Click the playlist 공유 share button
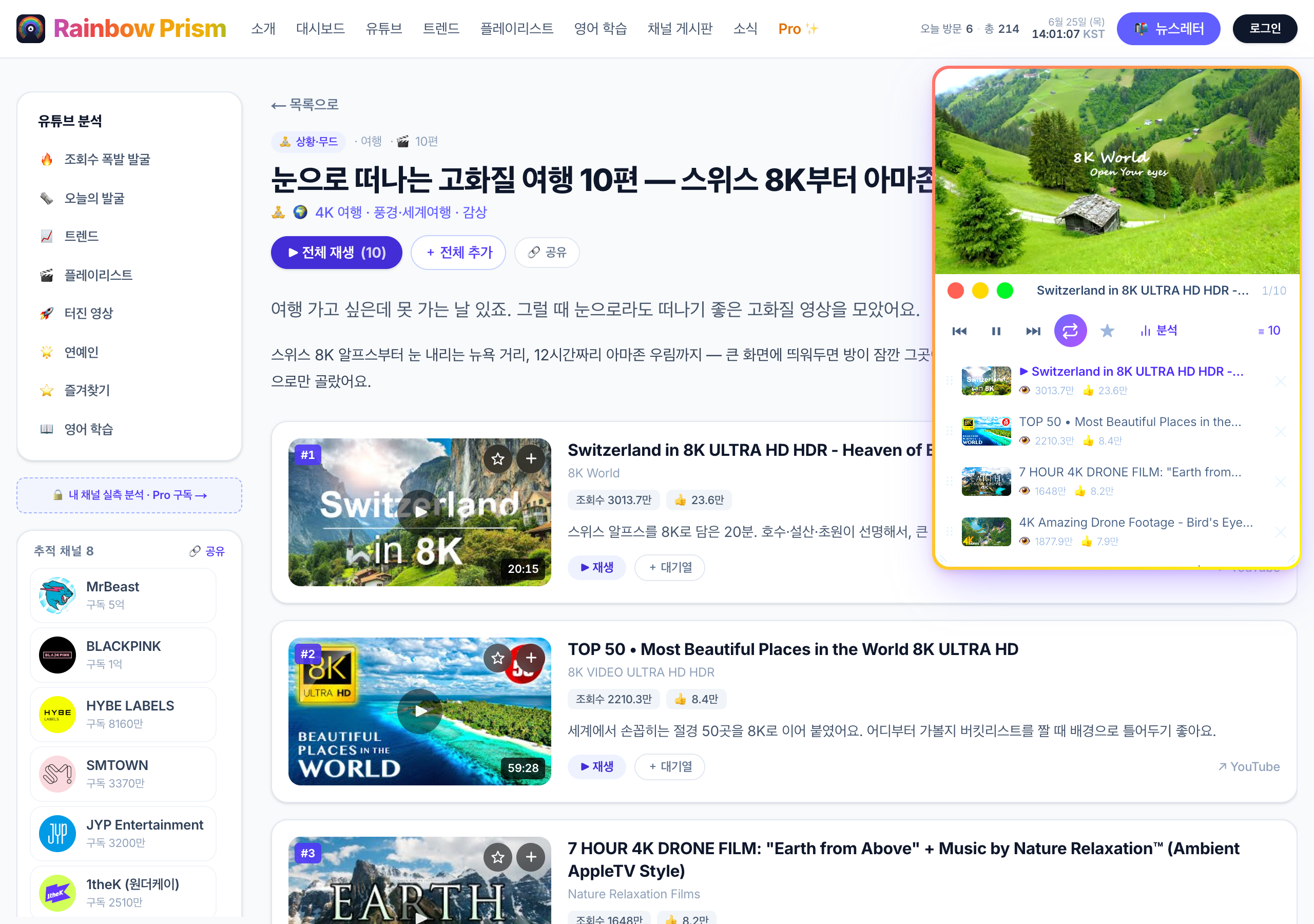Image resolution: width=1314 pixels, height=924 pixels. [547, 253]
